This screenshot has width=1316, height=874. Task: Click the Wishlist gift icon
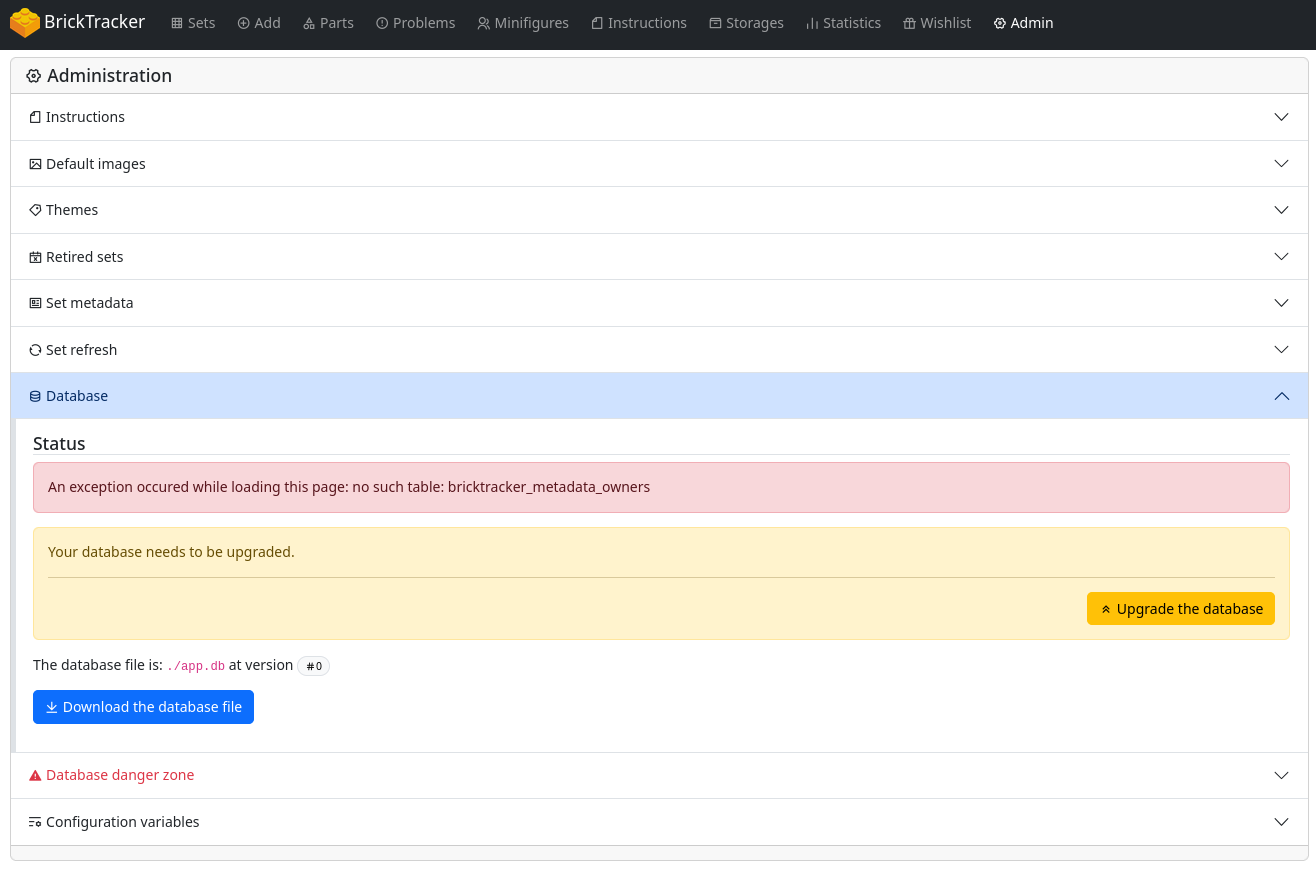tap(908, 23)
